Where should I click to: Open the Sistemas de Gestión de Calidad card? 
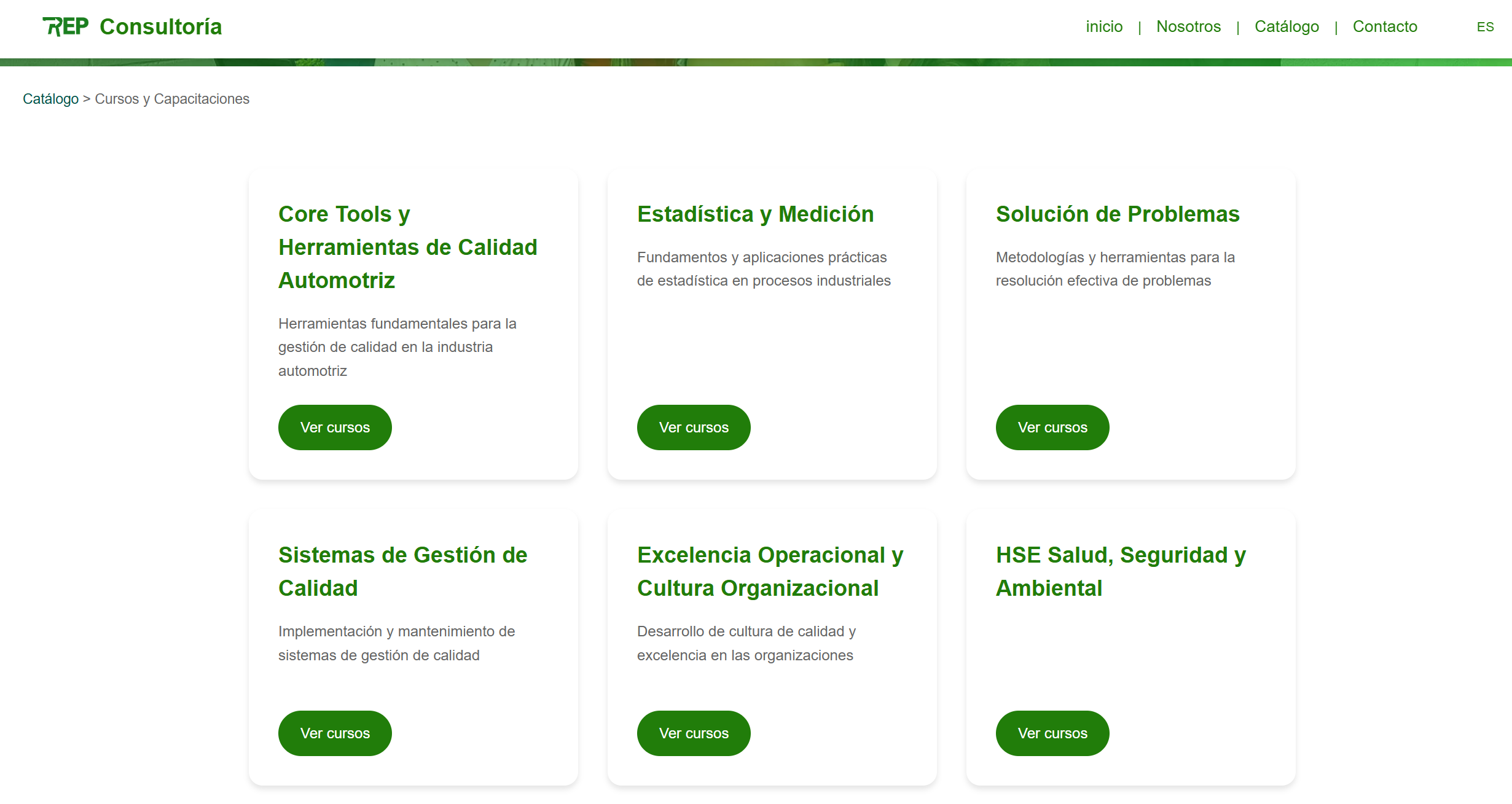pos(402,571)
